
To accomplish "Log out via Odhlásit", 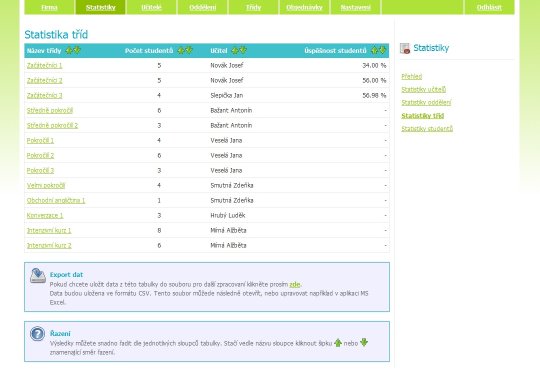I will coord(489,7).
